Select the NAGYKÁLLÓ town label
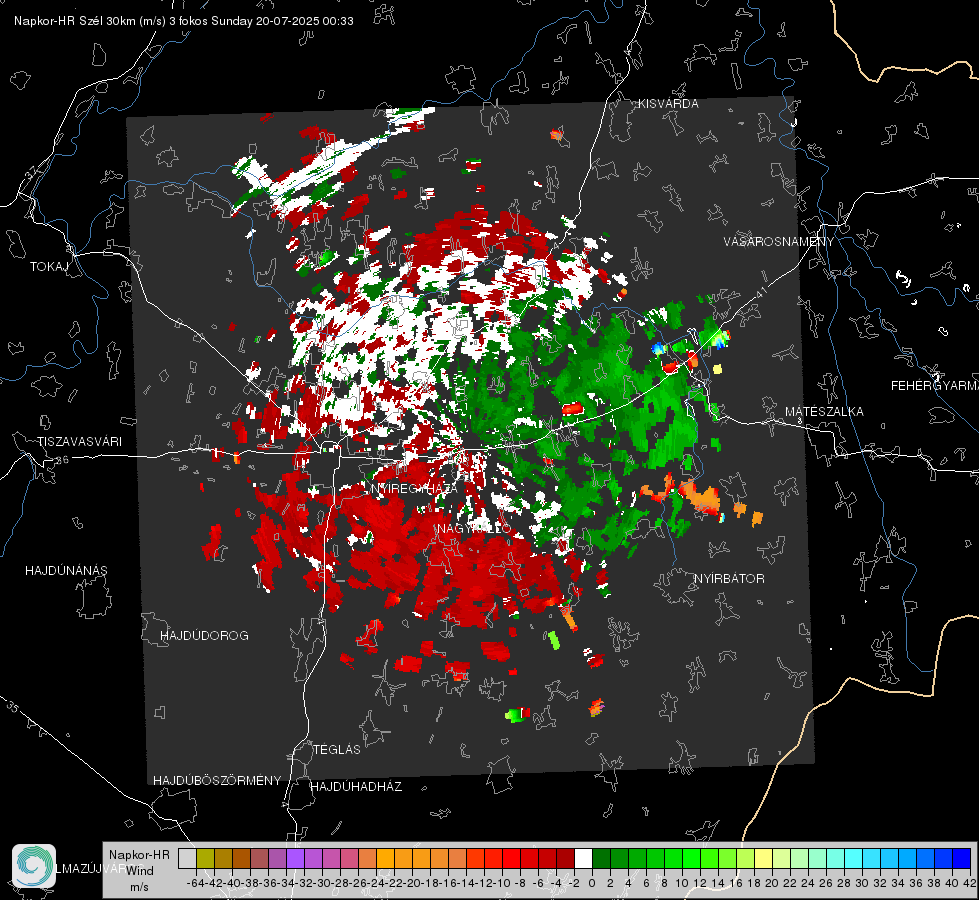The image size is (979, 900). (x=474, y=529)
